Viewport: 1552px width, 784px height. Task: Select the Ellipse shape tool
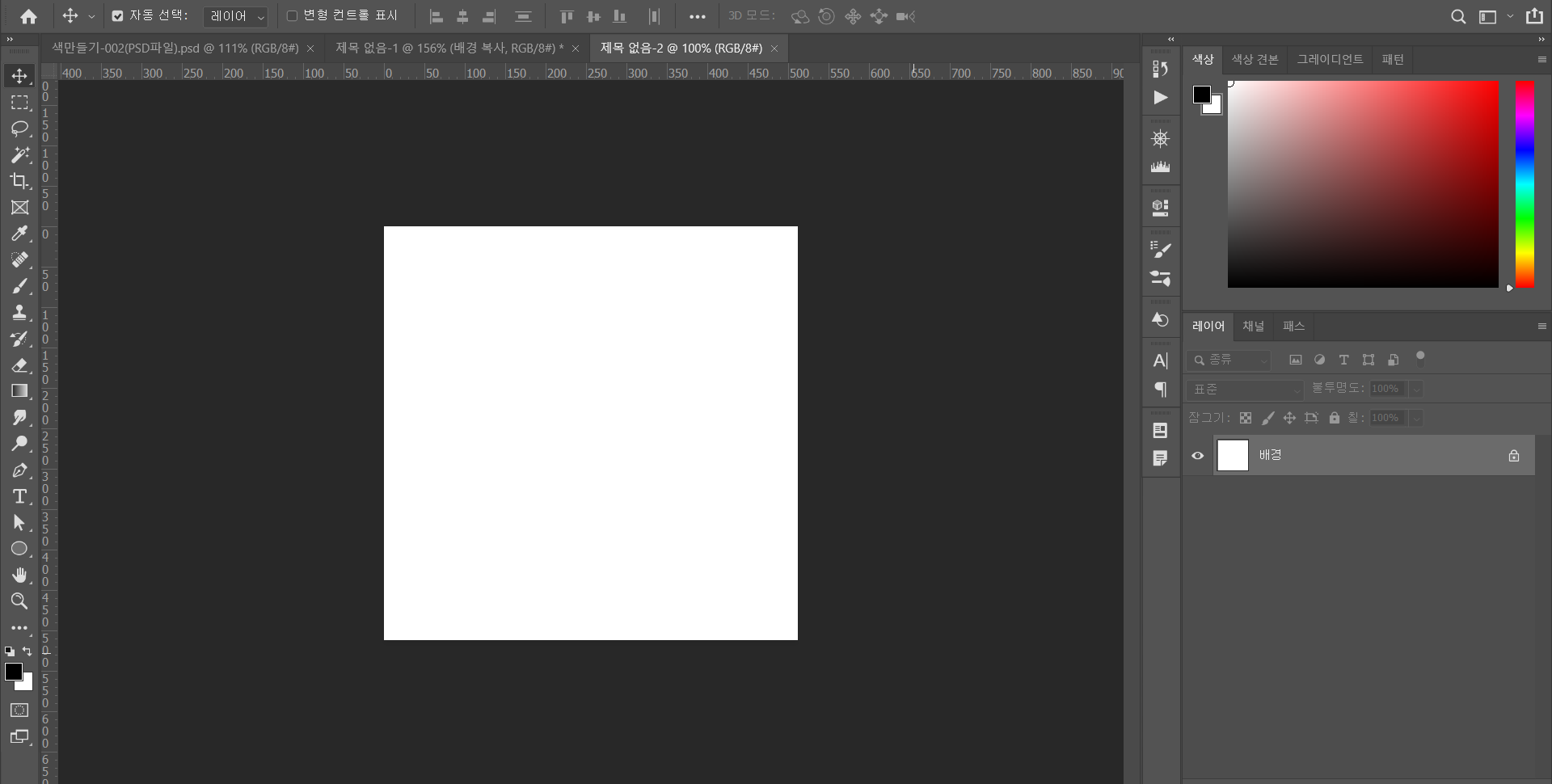point(19,549)
